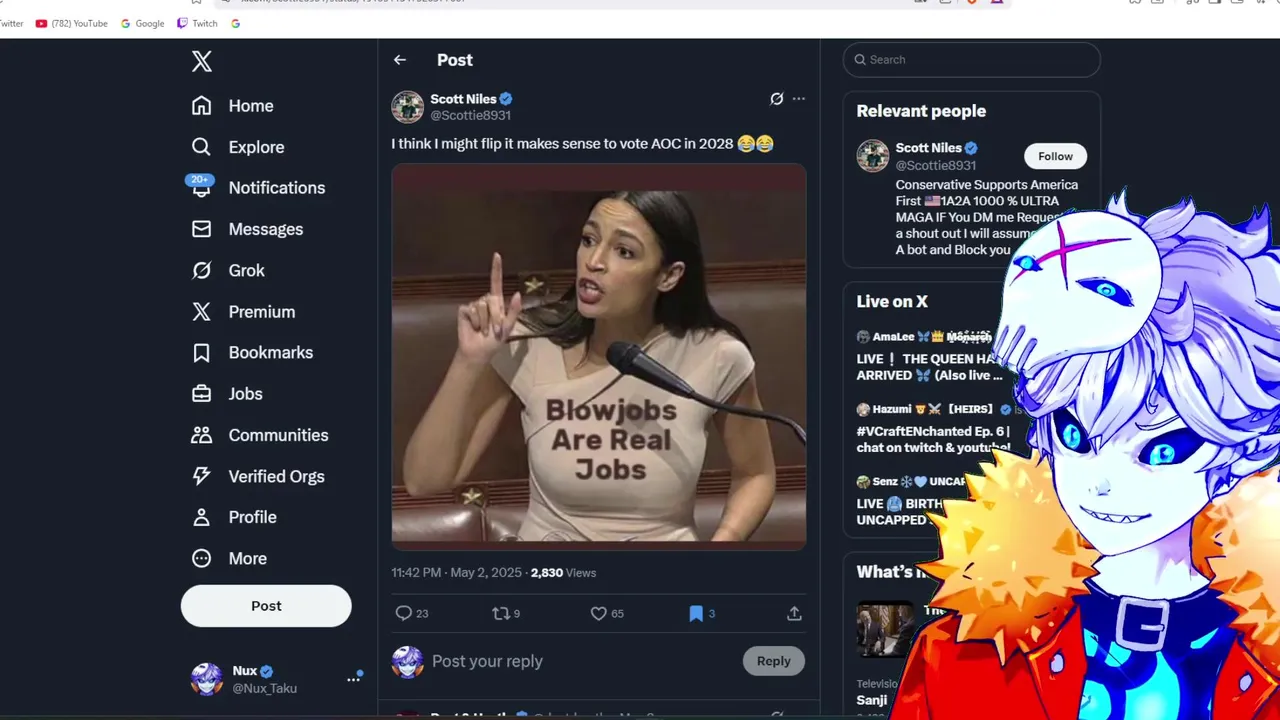The height and width of the screenshot is (720, 1280).
Task: Click the grey Reply button
Action: point(773,661)
